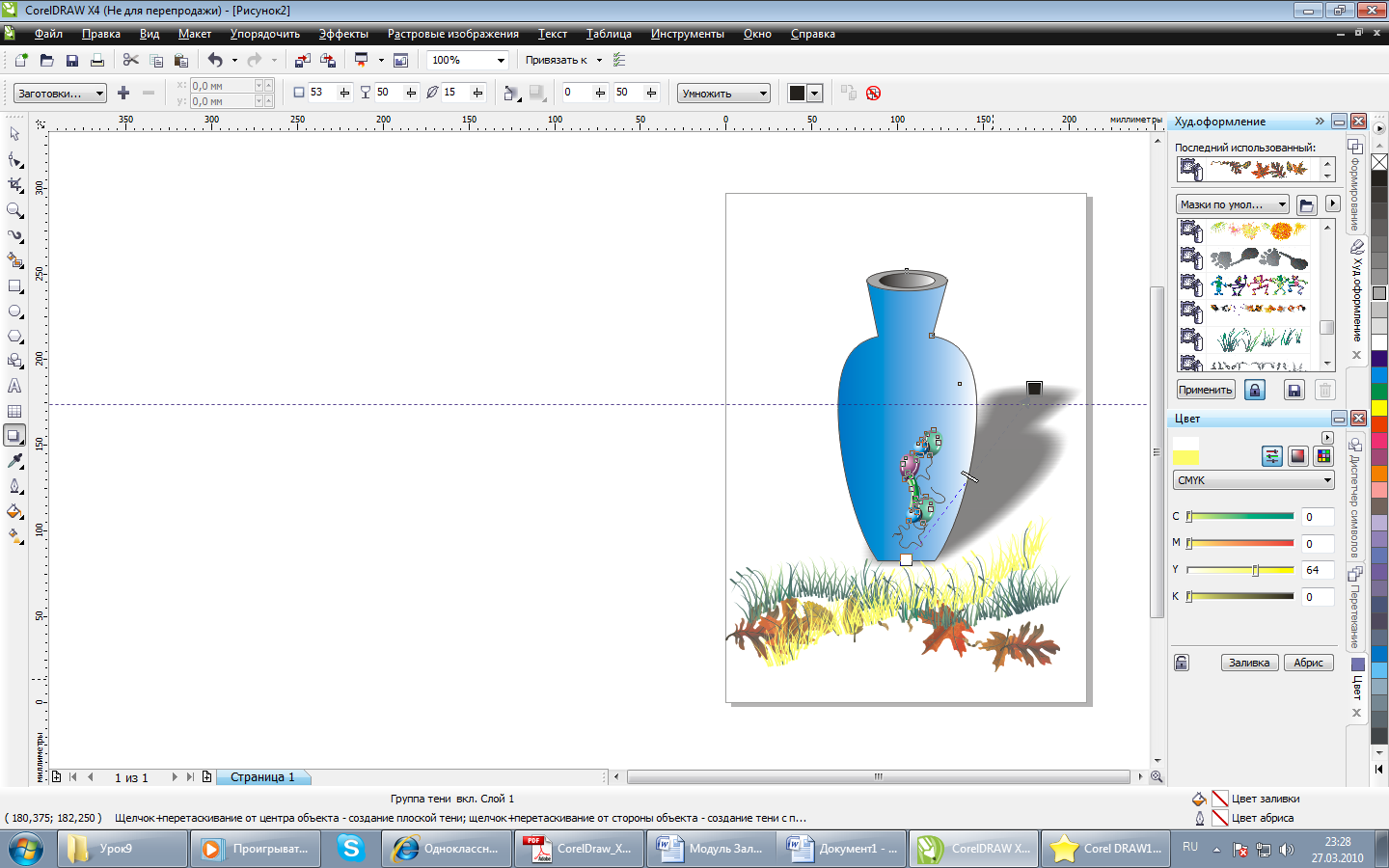The image size is (1389, 868).
Task: Select the Zoom tool
Action: [14, 209]
